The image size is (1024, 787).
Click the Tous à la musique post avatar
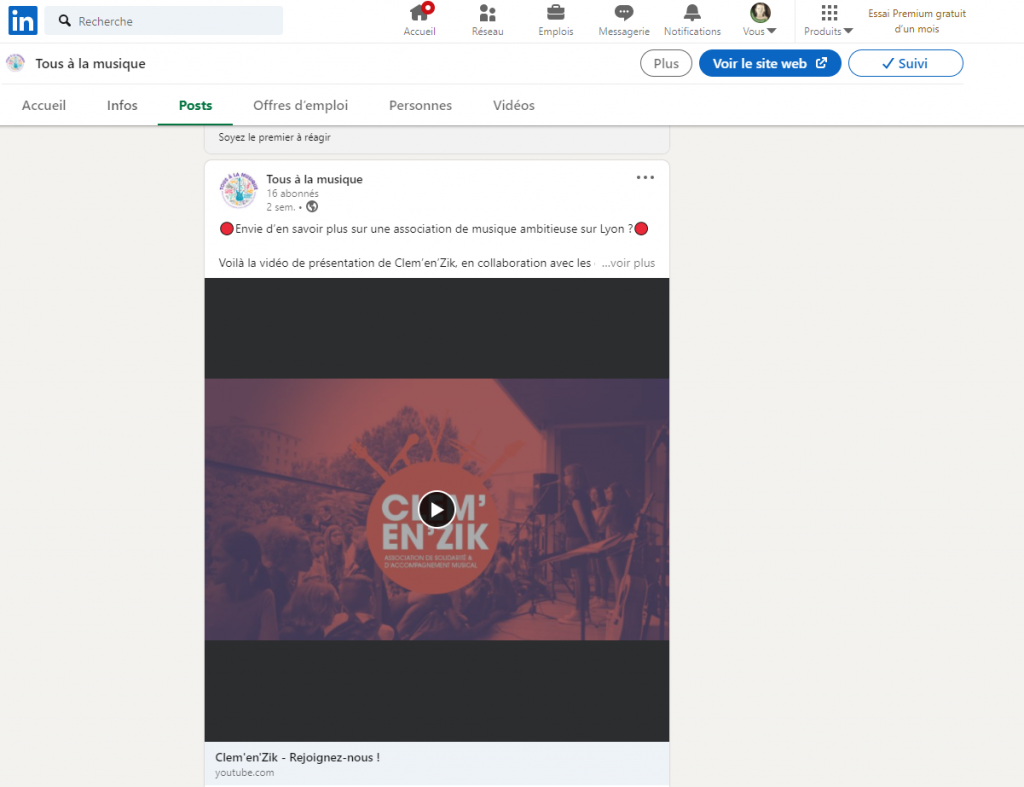click(x=238, y=191)
